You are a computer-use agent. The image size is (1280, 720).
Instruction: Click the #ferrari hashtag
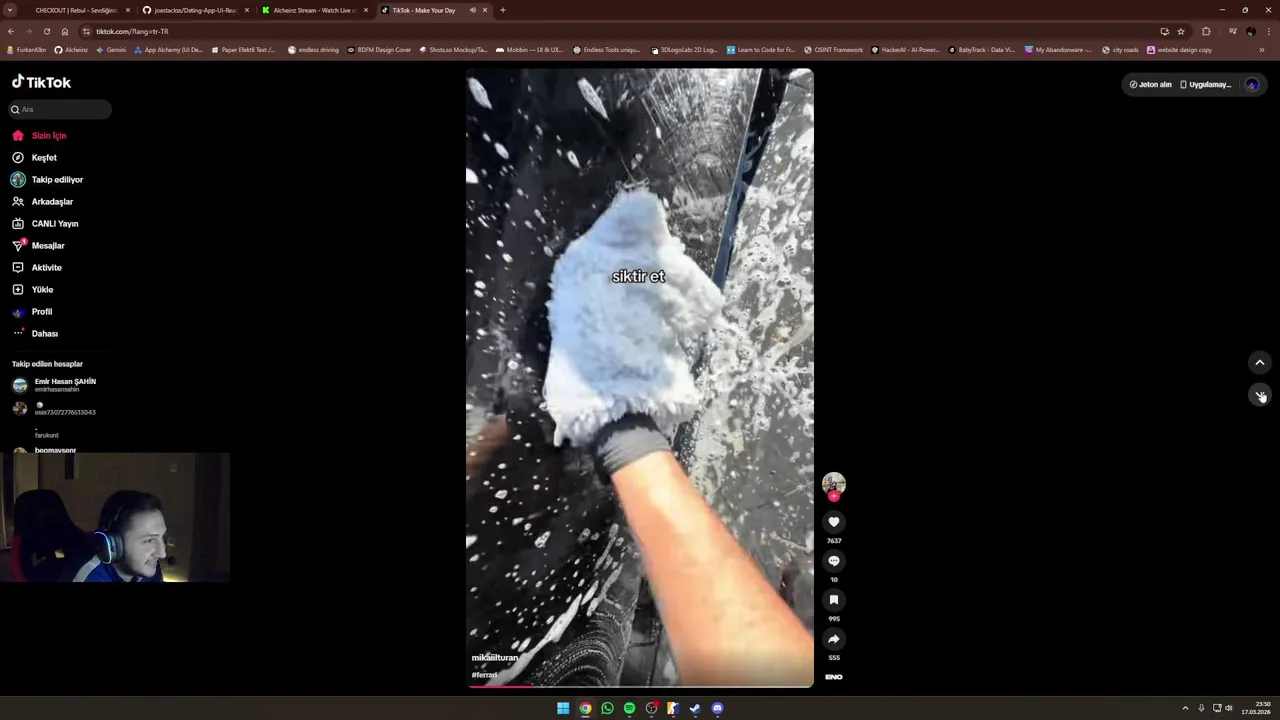click(484, 675)
